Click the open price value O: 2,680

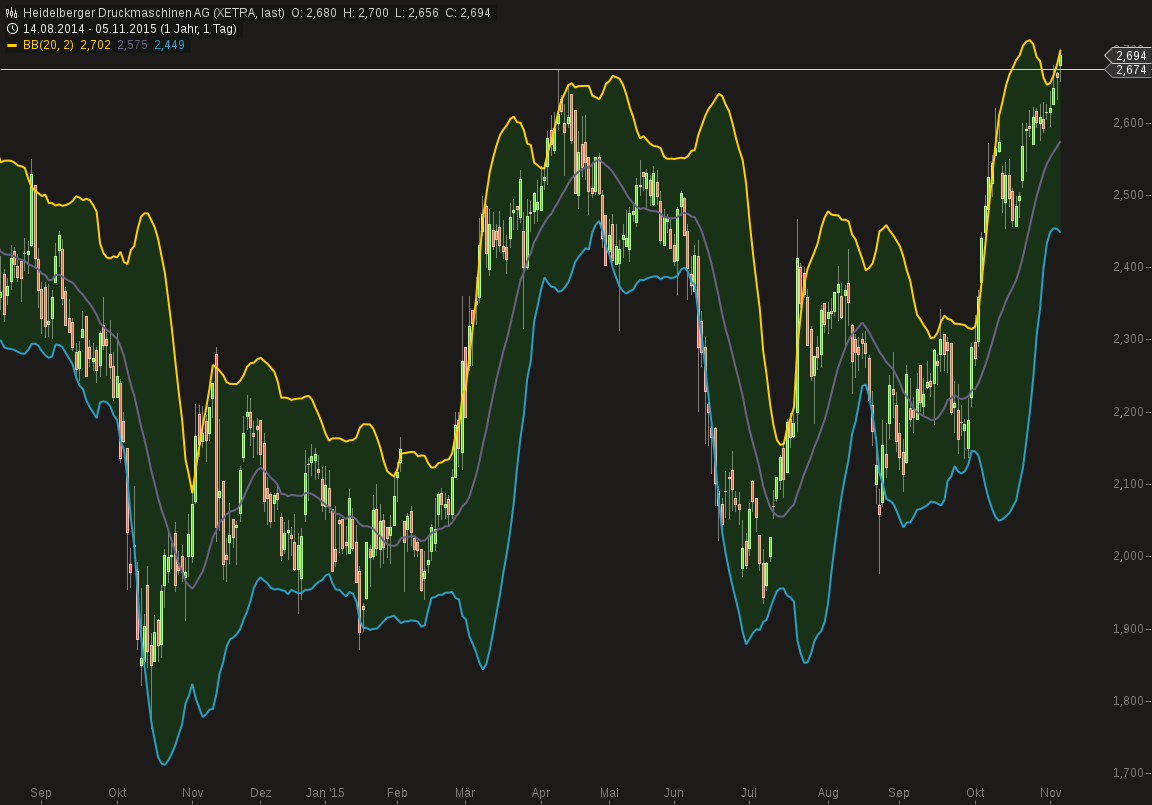[314, 12]
